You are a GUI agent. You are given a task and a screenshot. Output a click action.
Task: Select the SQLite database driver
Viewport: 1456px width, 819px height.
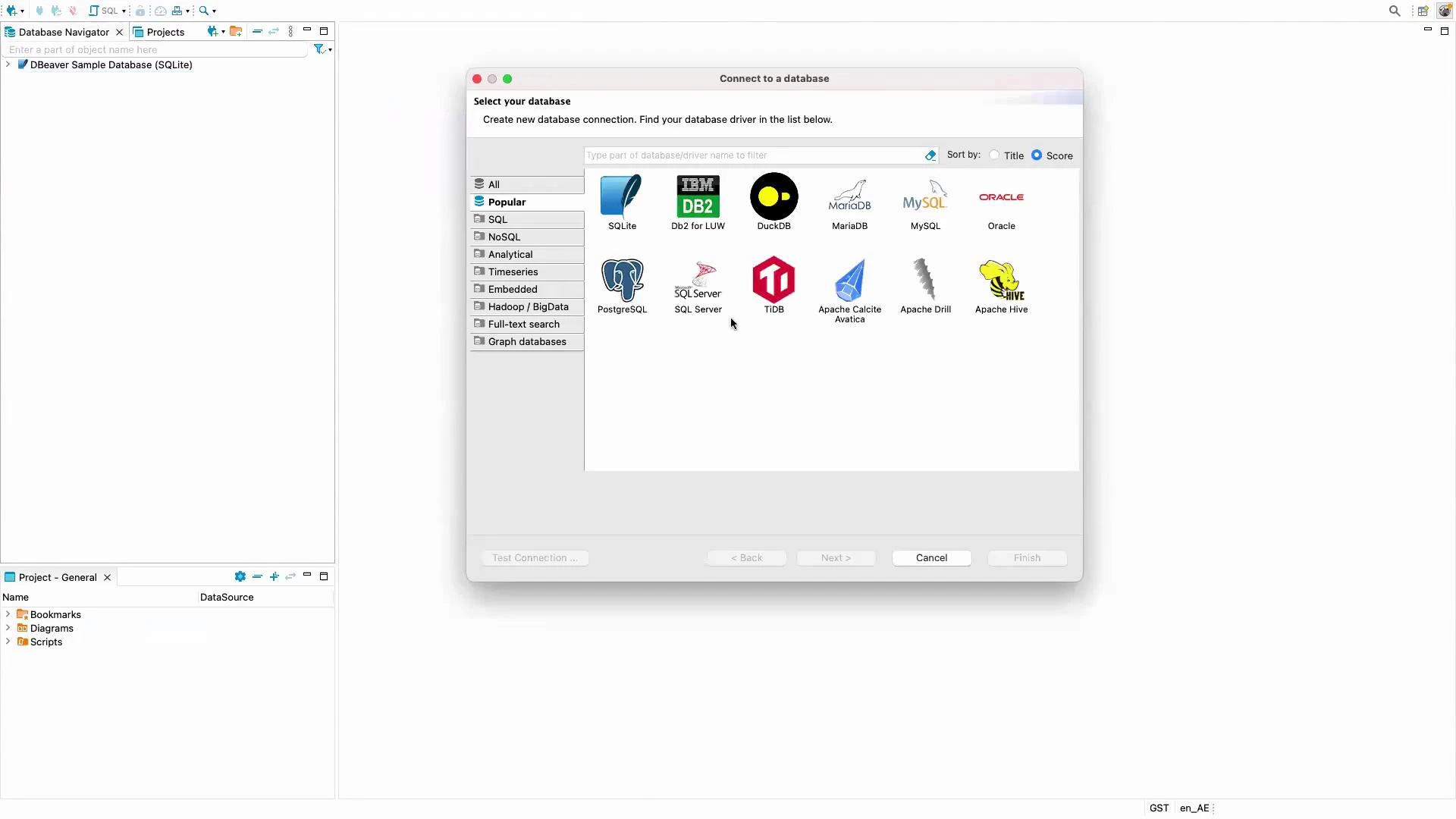pos(621,202)
